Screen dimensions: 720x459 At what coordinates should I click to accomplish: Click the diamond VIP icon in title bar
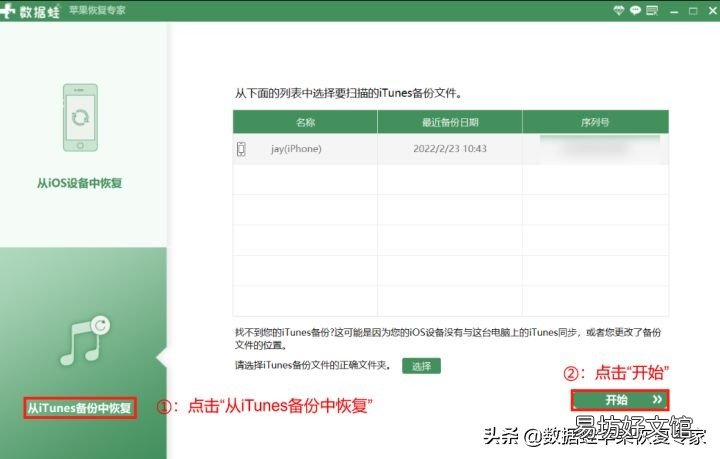619,10
